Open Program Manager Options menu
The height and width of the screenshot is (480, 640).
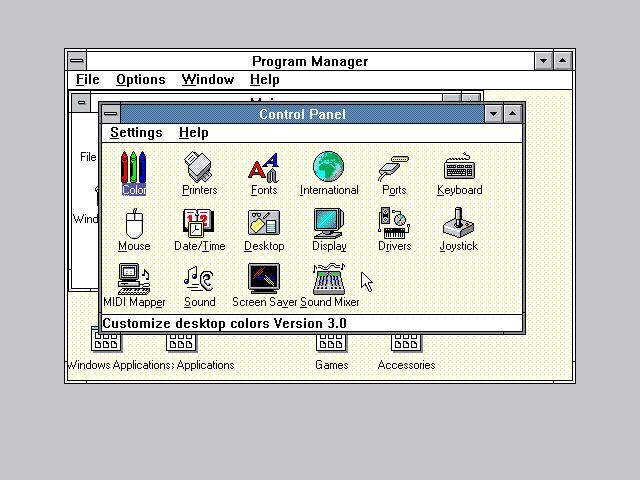(141, 80)
